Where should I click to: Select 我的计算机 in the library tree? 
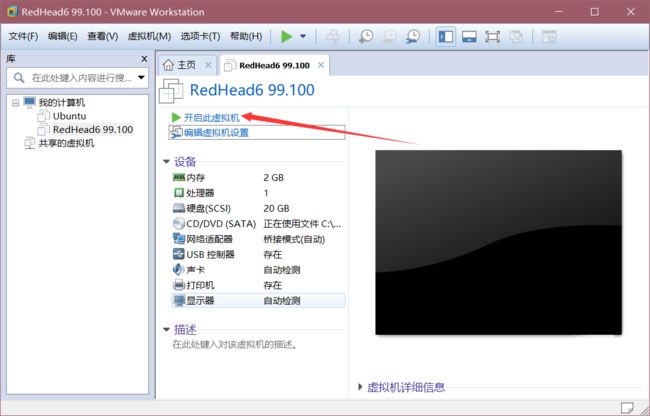click(x=61, y=102)
